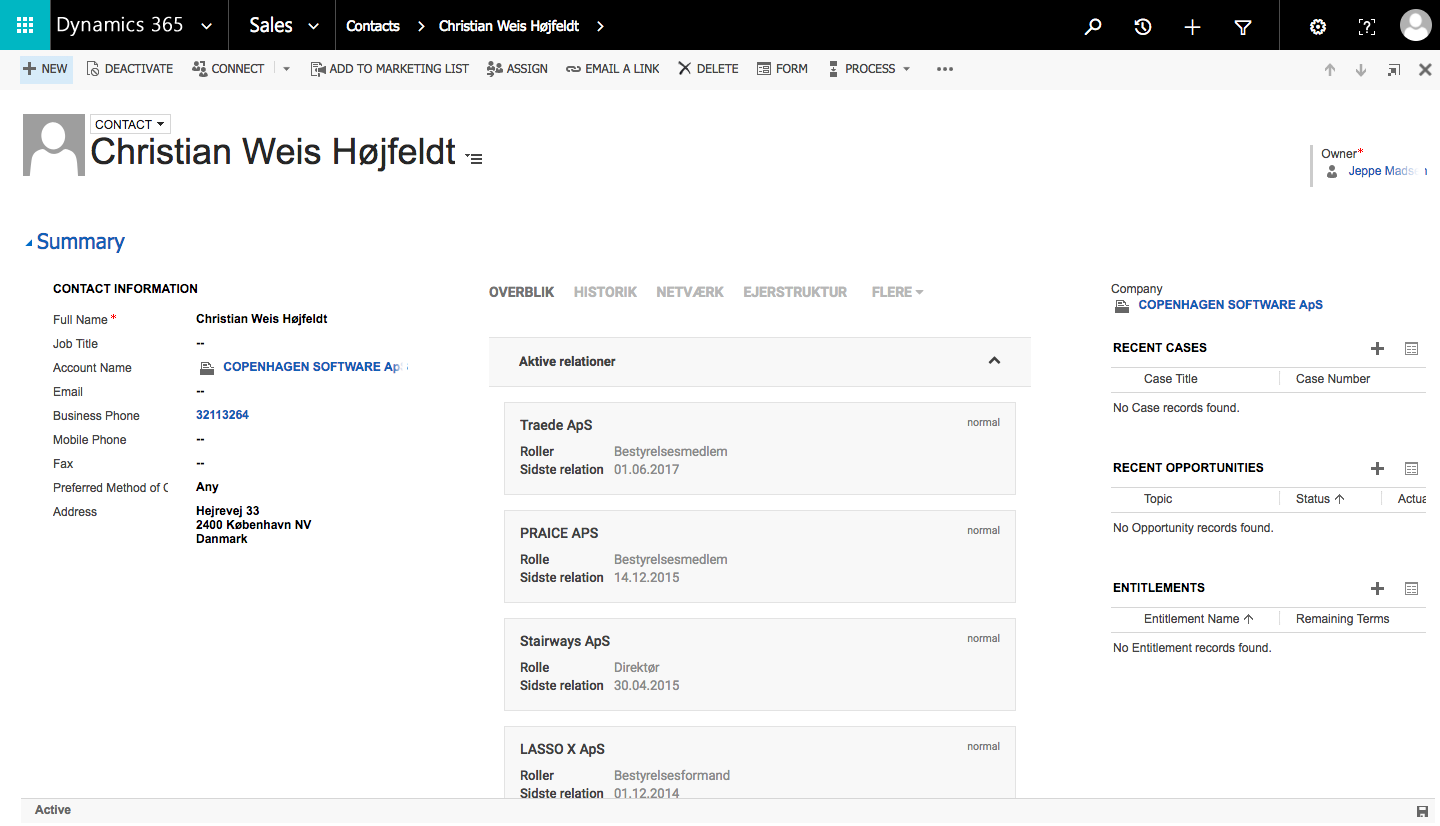Click CONNECT in the command bar
Screen dimensions: 1440x826
(228, 69)
